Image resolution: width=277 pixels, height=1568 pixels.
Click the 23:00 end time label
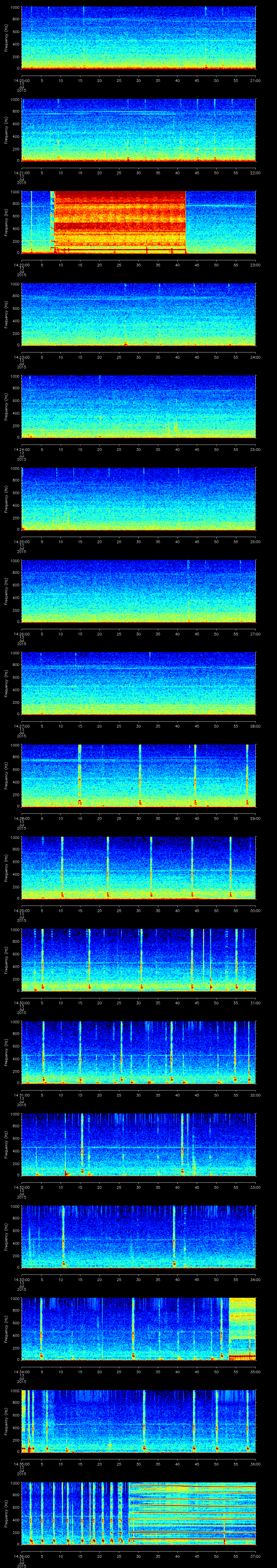tap(255, 265)
